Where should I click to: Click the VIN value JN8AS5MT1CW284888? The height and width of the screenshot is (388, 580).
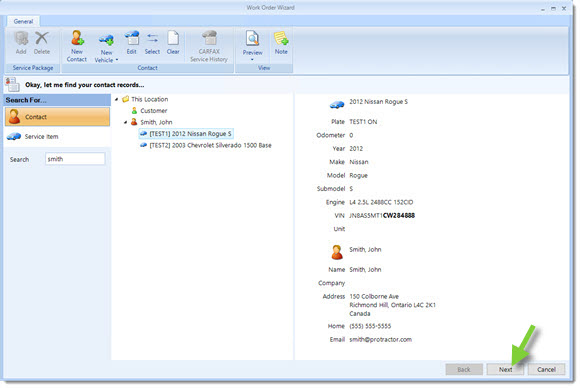point(382,216)
